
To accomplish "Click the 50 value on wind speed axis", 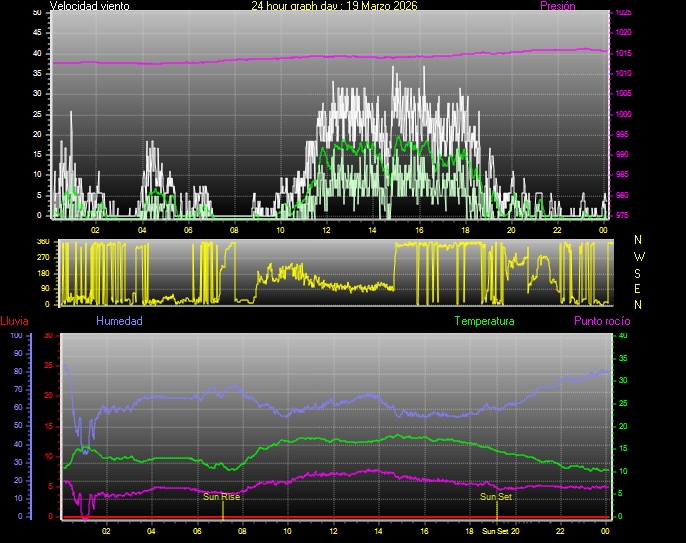I will tap(37, 12).
